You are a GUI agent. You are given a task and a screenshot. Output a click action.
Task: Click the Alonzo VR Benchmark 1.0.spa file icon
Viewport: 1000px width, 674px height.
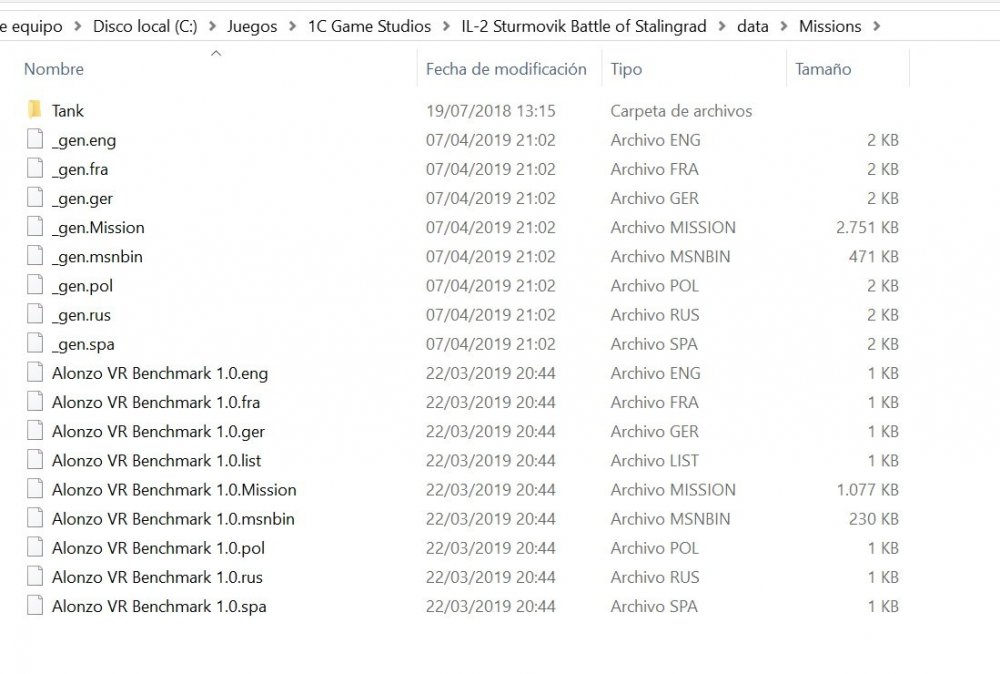(35, 606)
